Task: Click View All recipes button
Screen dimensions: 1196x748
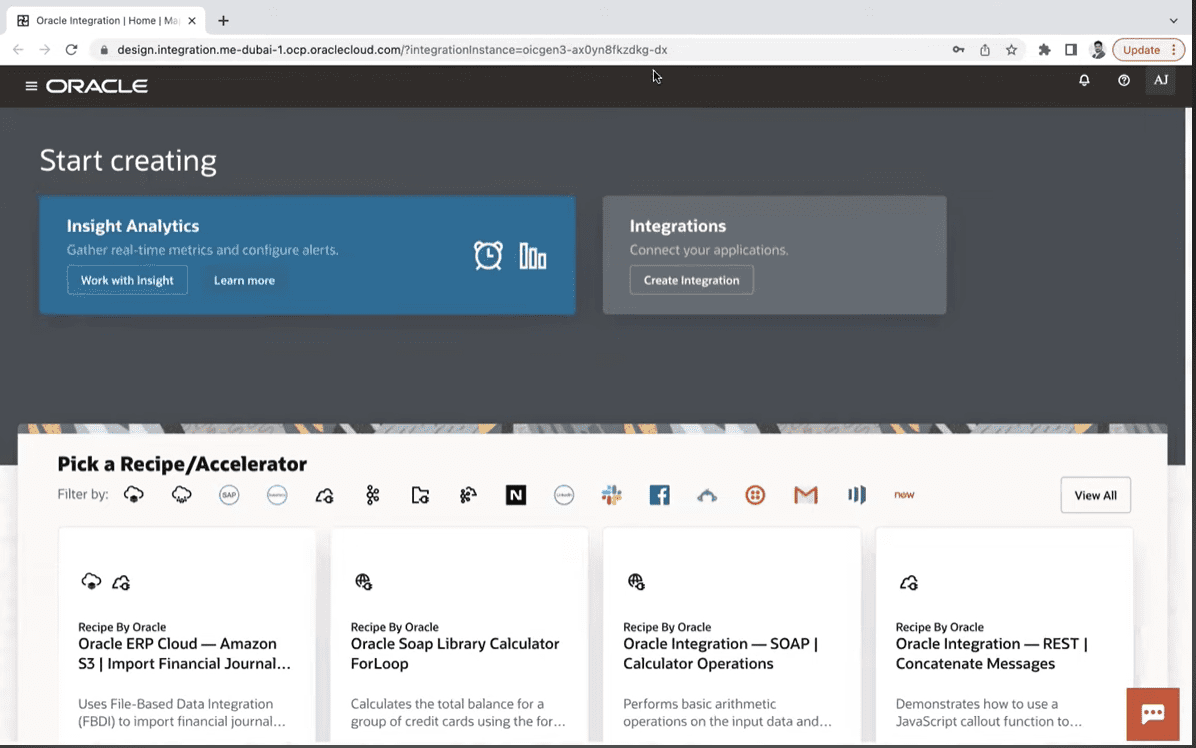Action: pyautogui.click(x=1095, y=495)
